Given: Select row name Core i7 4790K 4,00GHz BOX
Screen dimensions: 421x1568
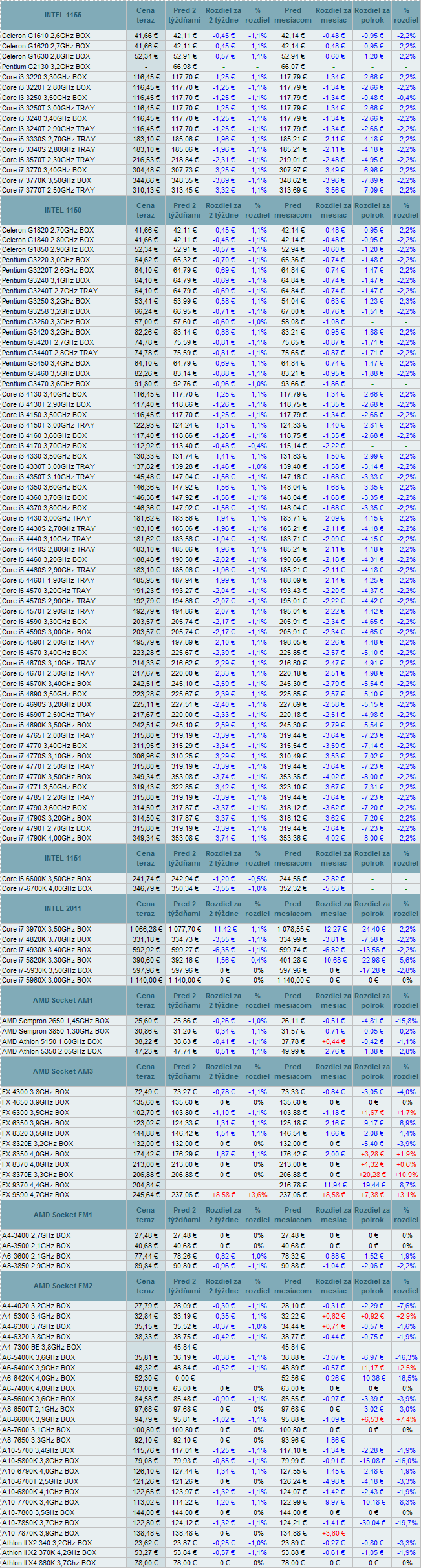Looking at the screenshot, I should (47, 838).
